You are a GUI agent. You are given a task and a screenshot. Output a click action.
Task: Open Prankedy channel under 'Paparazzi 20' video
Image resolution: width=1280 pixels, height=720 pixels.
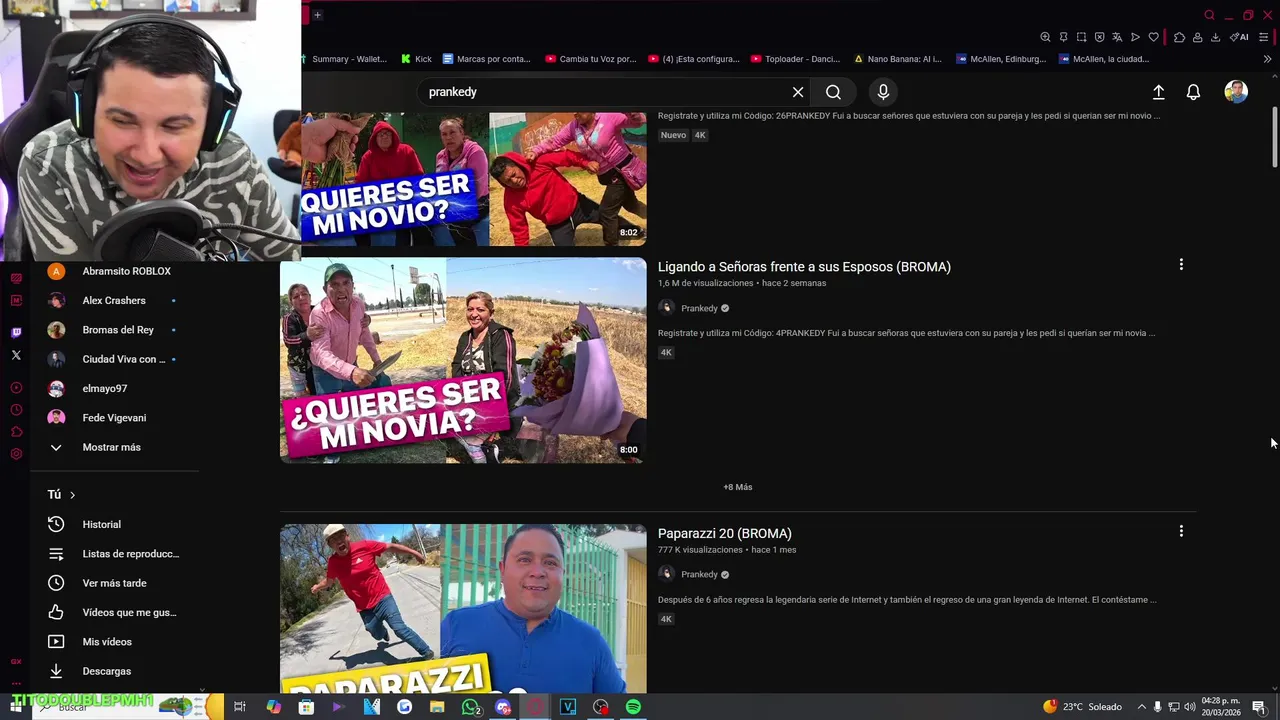[699, 574]
